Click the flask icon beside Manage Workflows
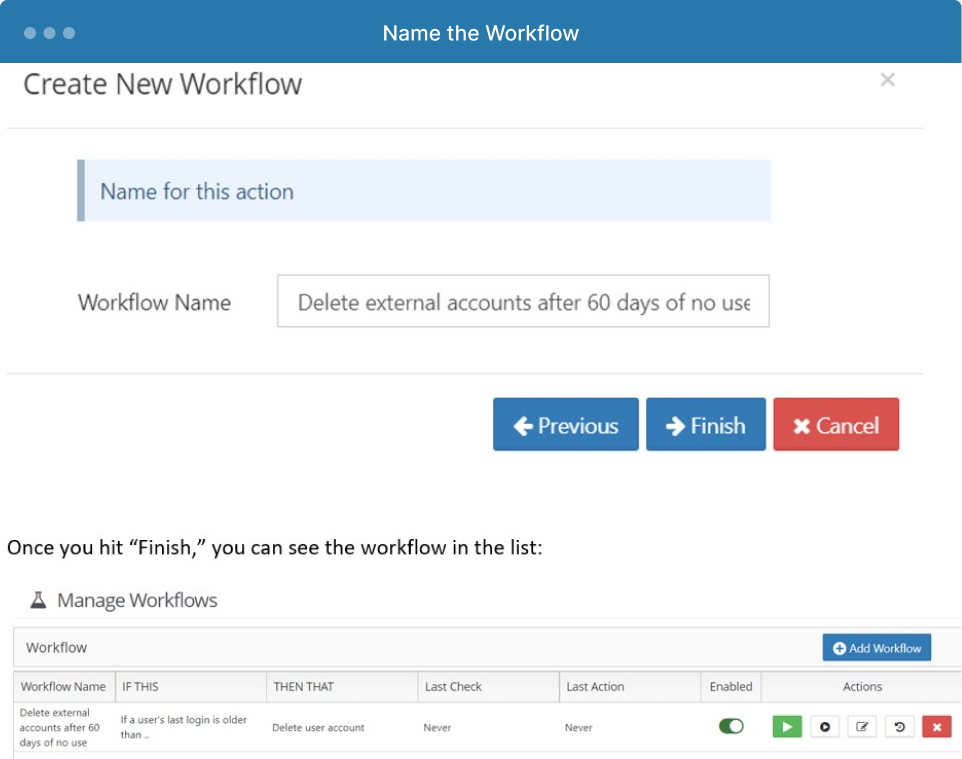 click(38, 599)
